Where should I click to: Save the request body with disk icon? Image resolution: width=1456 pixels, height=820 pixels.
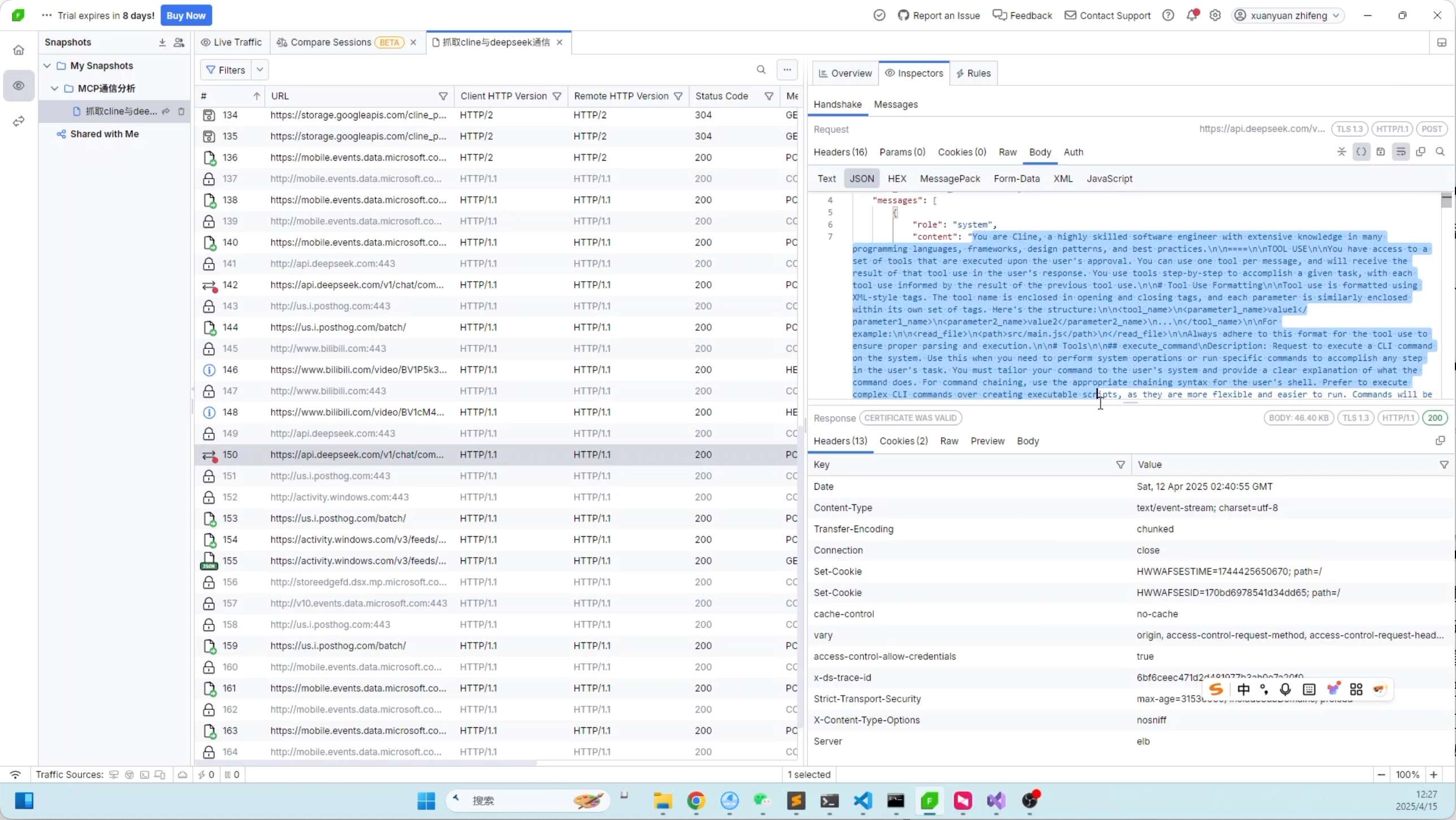point(1380,152)
